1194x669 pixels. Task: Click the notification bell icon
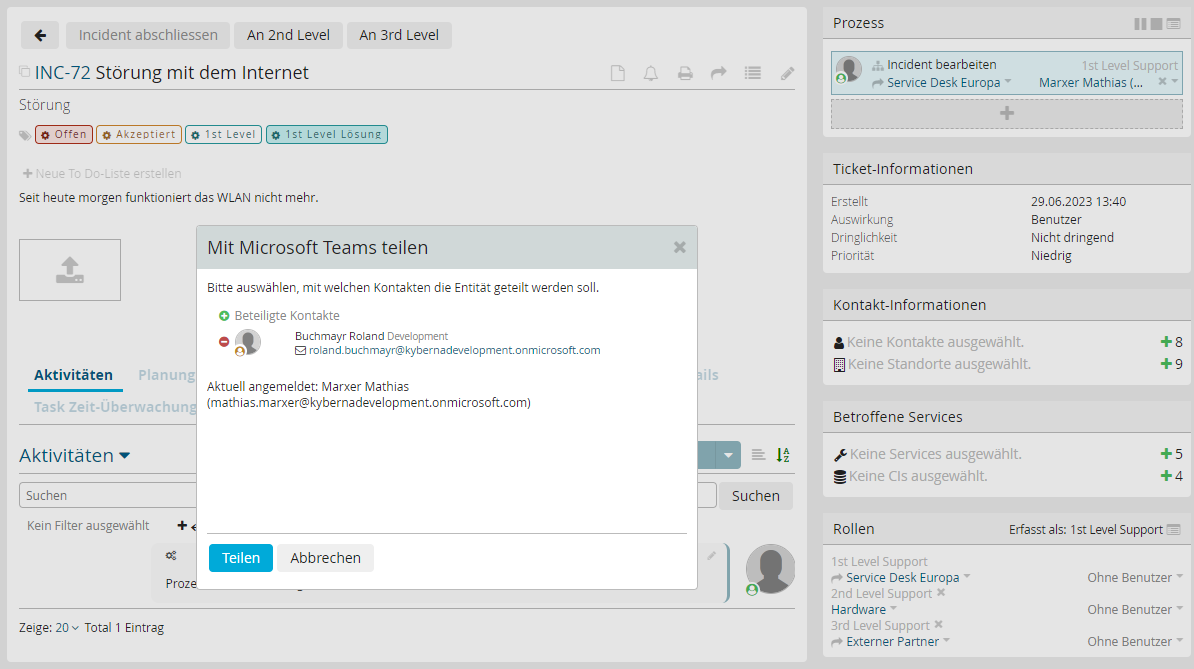point(651,73)
